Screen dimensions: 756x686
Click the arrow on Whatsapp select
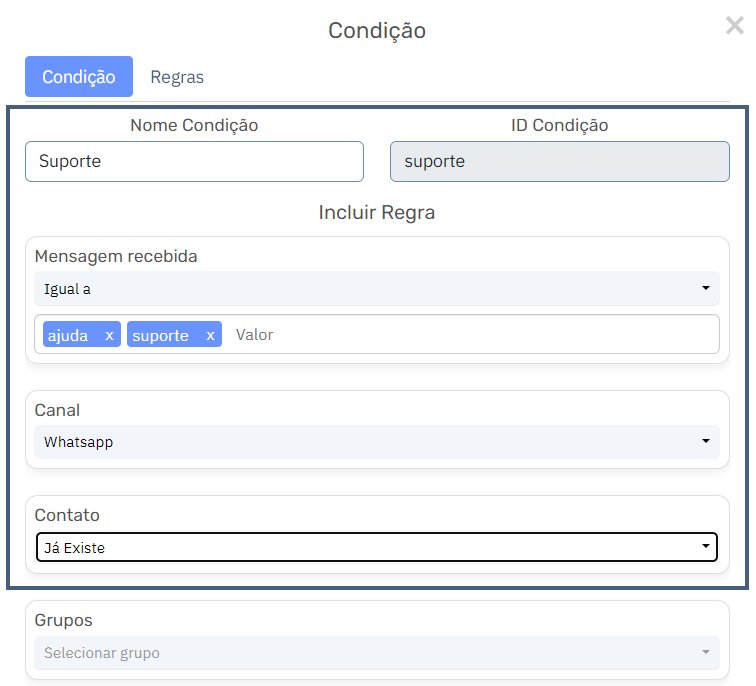click(x=706, y=441)
